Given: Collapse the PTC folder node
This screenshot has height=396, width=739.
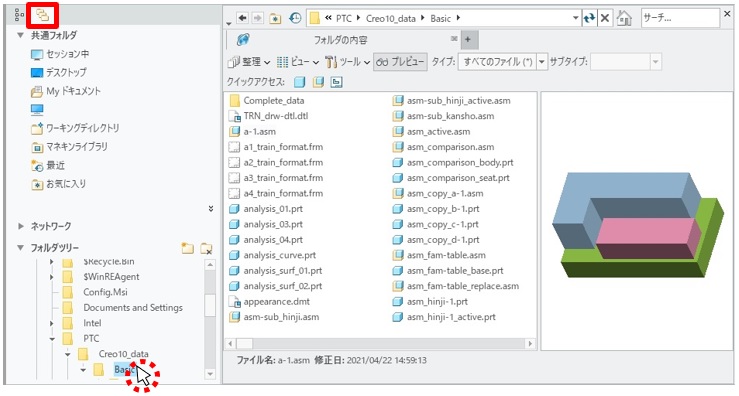Looking at the screenshot, I should (x=52, y=339).
